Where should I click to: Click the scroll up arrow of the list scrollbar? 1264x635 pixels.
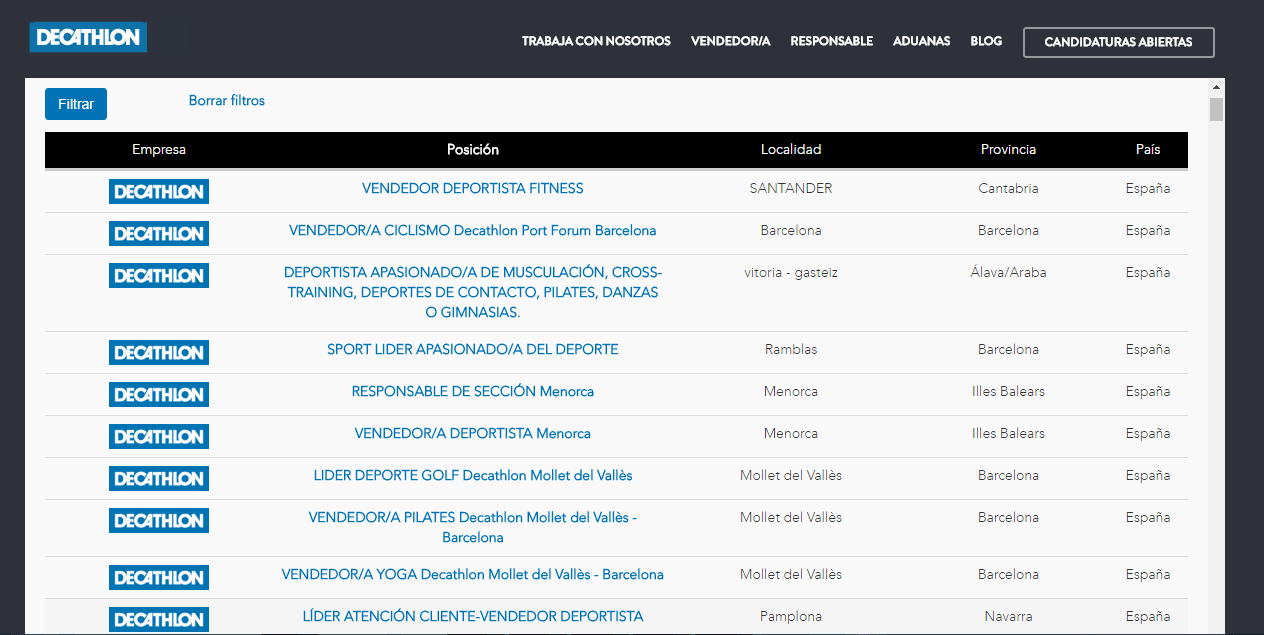point(1216,88)
